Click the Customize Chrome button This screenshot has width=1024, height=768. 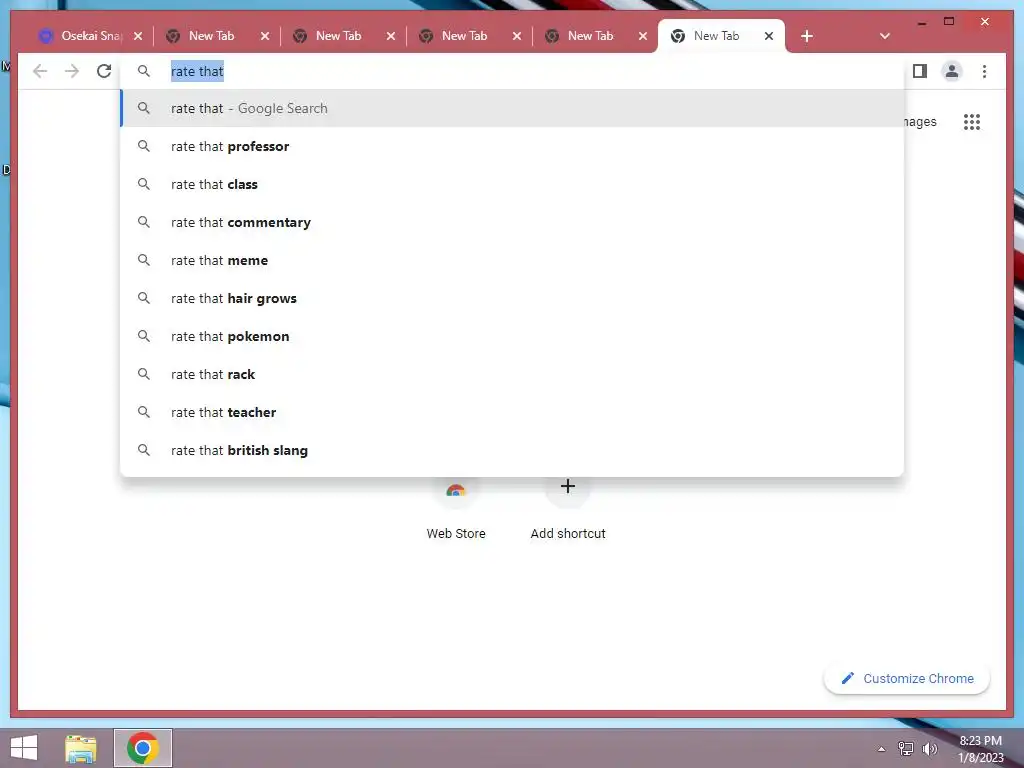point(907,679)
